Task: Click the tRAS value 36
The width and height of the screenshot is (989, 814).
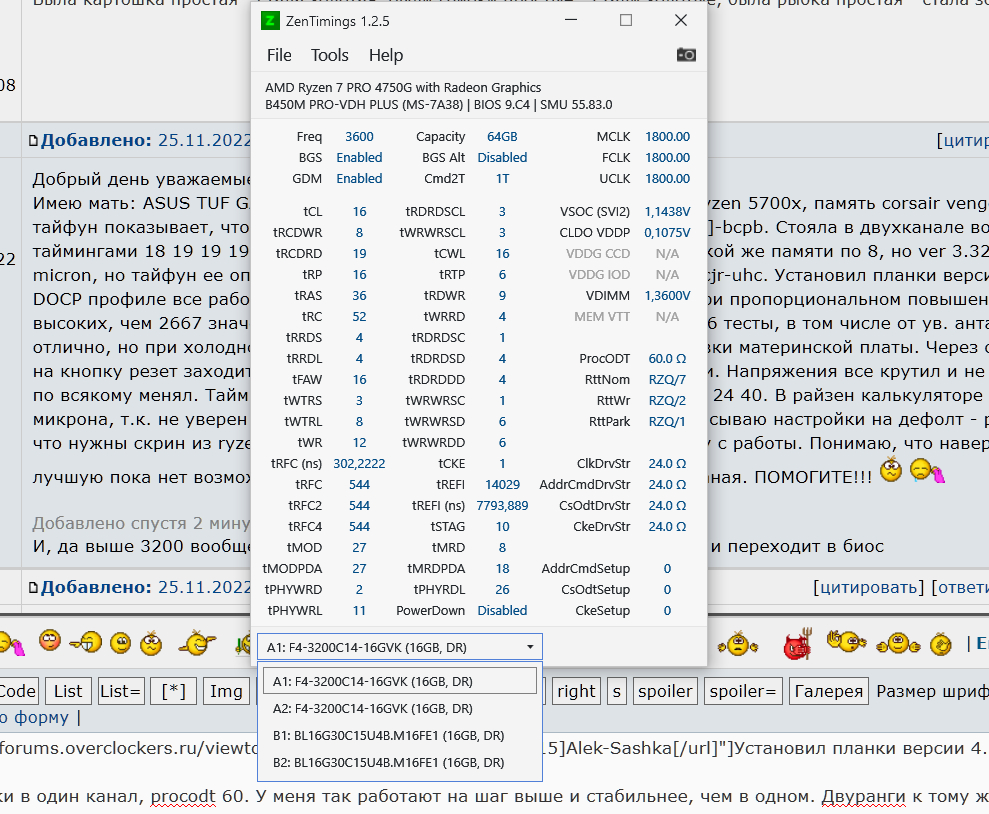Action: (360, 296)
